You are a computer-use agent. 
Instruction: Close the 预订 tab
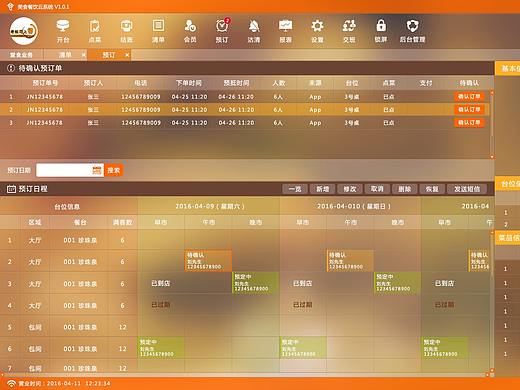pyautogui.click(x=127, y=55)
